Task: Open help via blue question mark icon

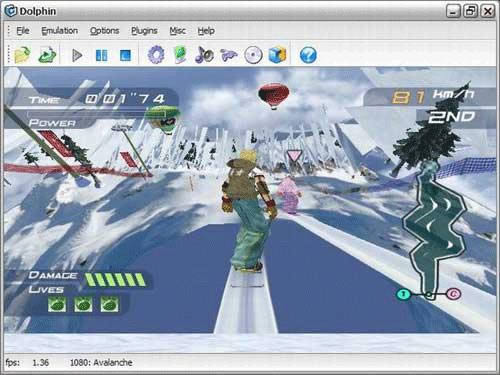Action: pos(308,55)
